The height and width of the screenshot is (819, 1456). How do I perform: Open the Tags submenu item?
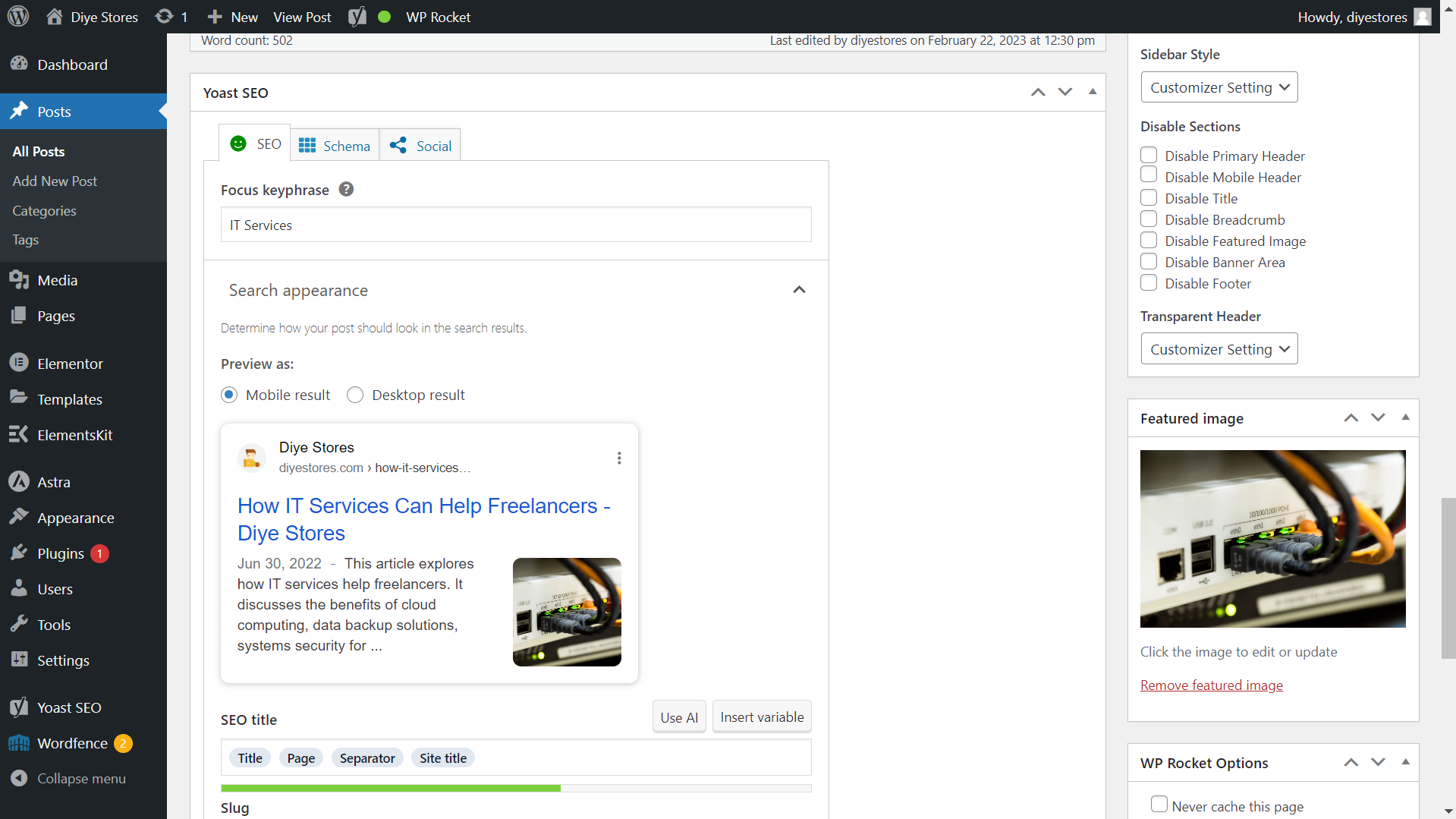(25, 240)
